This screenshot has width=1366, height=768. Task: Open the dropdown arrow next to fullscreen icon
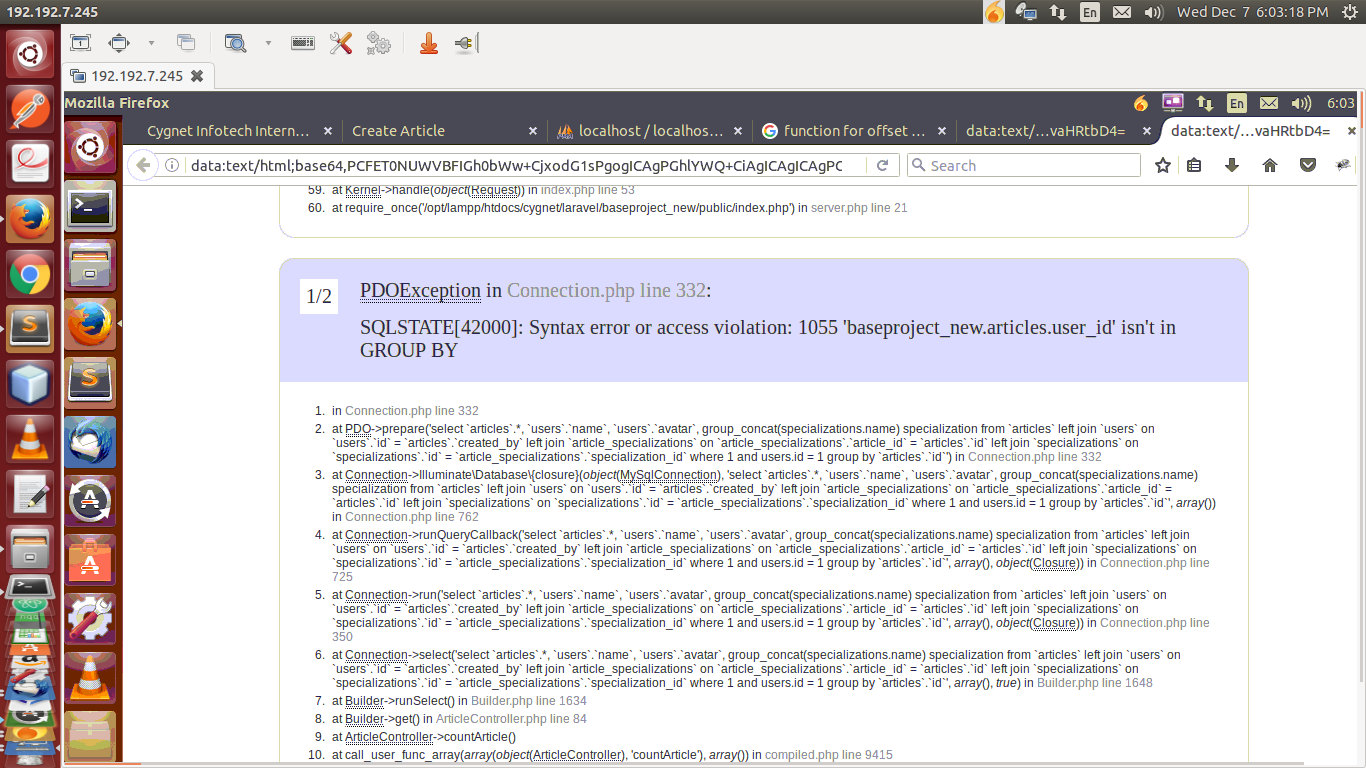[151, 43]
